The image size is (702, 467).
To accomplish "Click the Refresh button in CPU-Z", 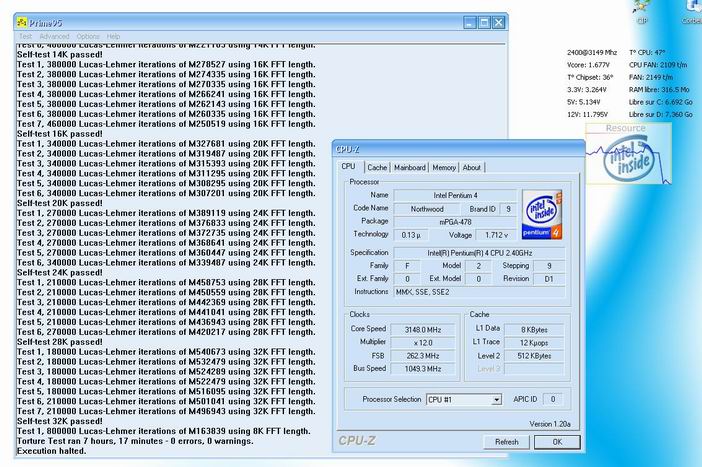I will (506, 441).
